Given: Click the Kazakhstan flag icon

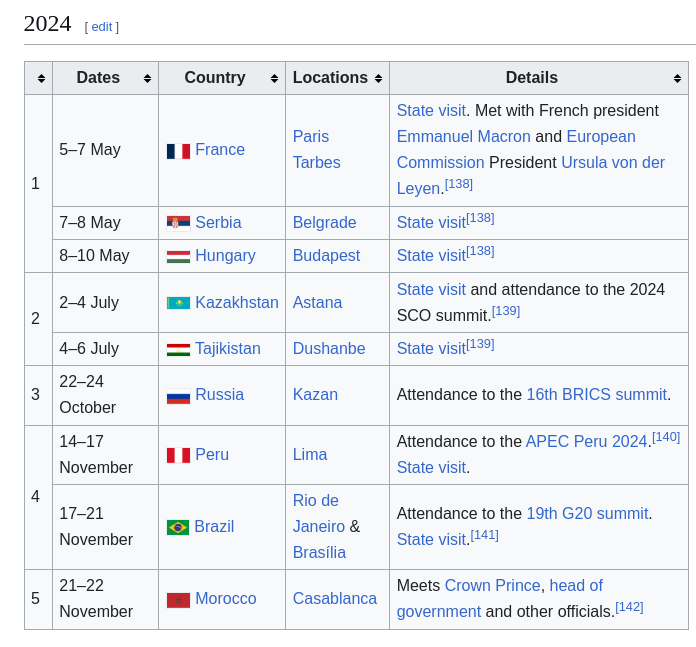Looking at the screenshot, I should click(x=178, y=303).
